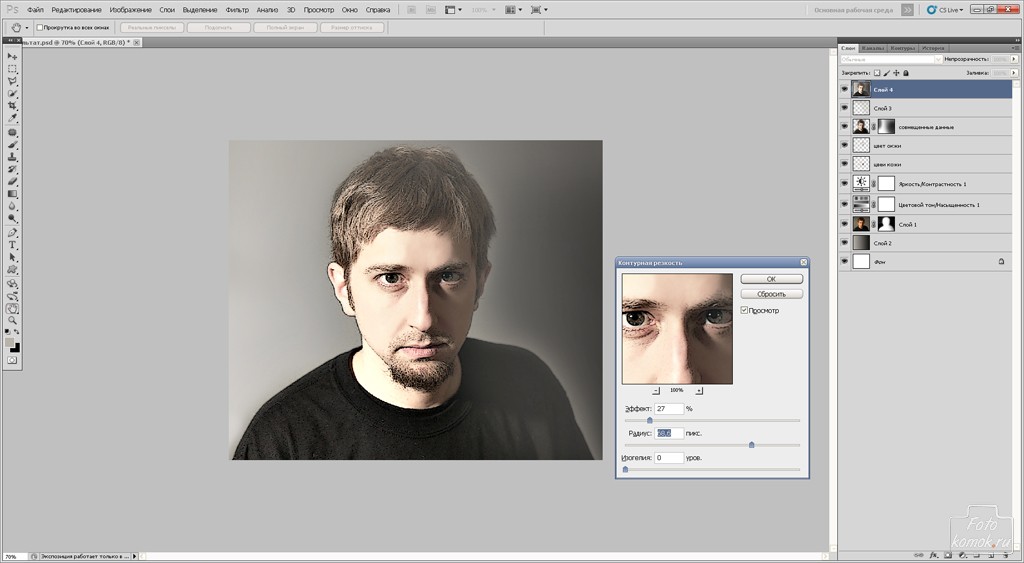Pick the Eyedropper tool
This screenshot has height=563, width=1024.
click(x=13, y=118)
